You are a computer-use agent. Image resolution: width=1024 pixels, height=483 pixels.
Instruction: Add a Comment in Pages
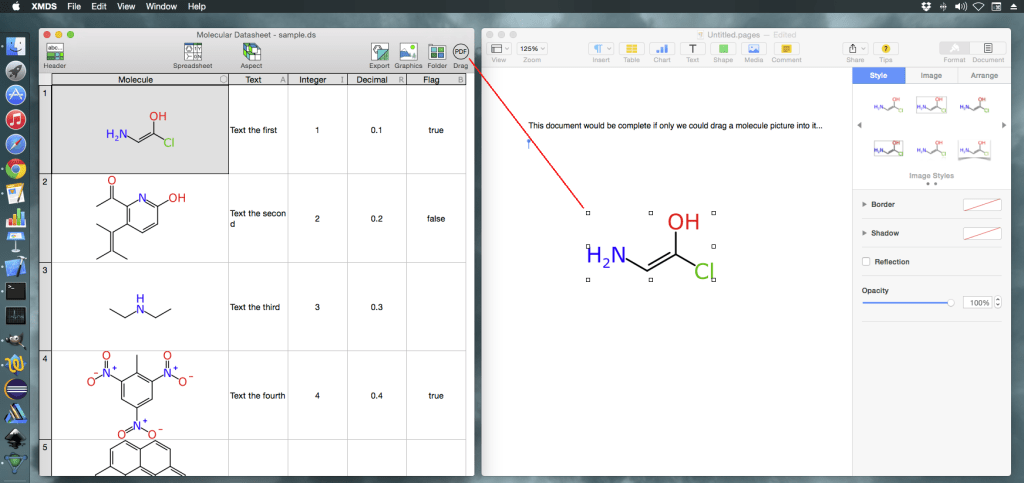coord(786,48)
